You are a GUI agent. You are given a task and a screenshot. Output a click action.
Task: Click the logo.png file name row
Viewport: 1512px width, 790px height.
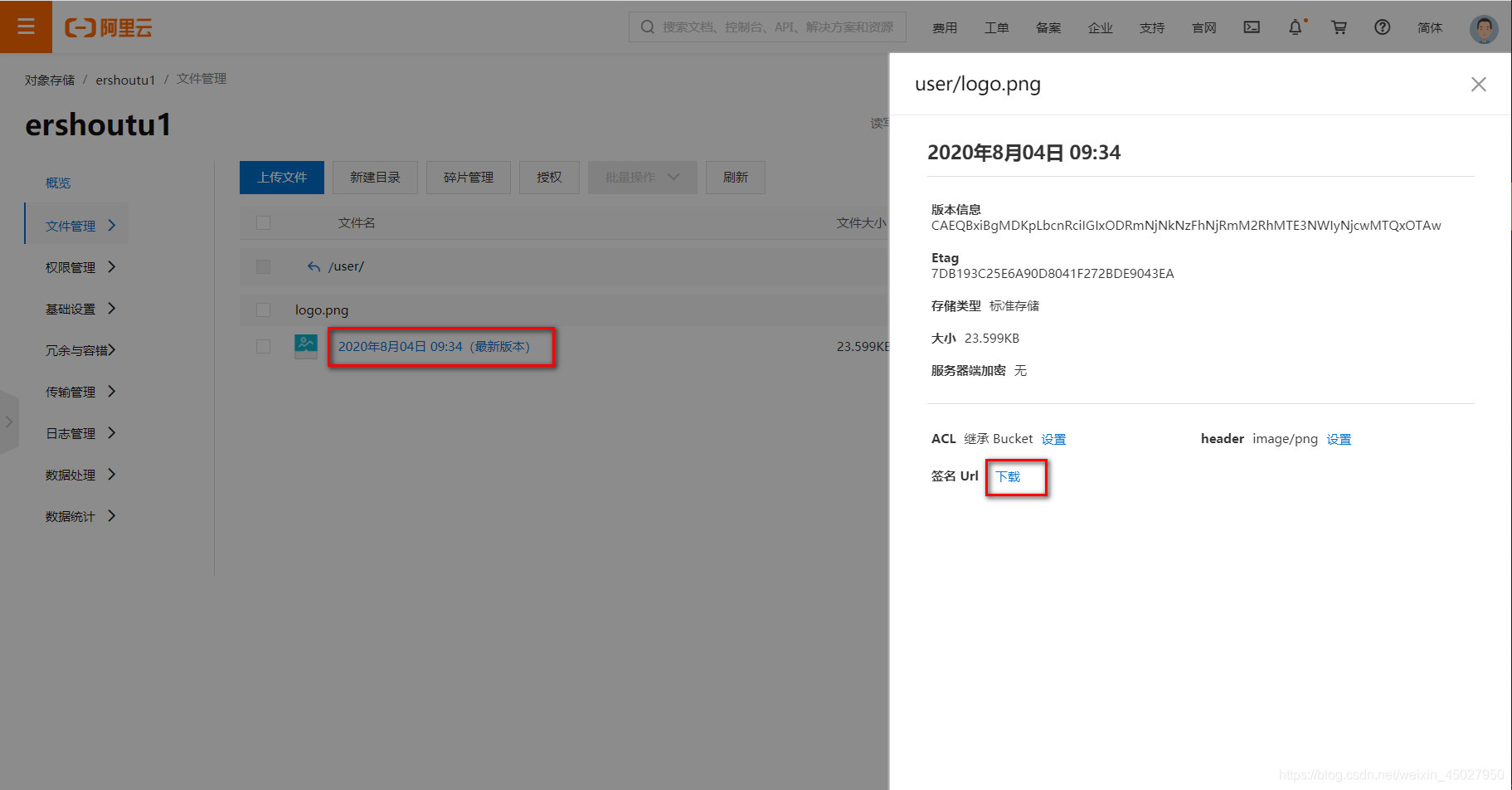(x=322, y=310)
